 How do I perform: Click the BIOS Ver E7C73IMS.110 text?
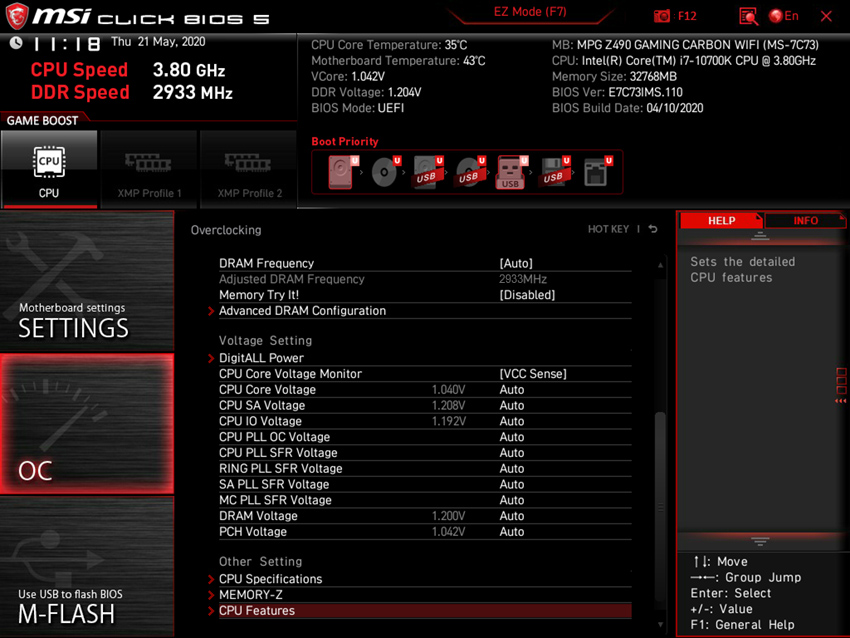(617, 92)
